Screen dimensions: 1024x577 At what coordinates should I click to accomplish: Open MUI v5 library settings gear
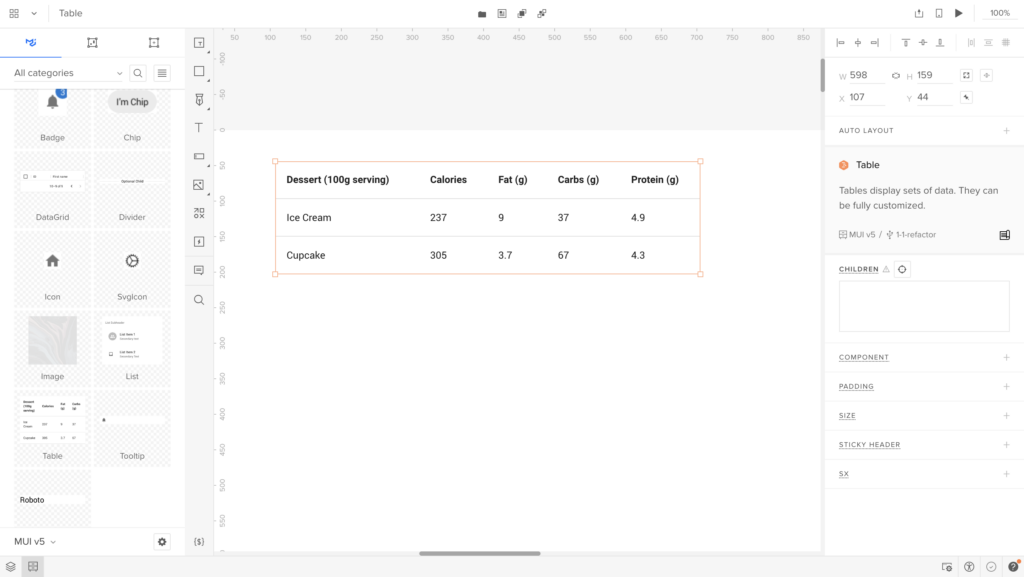coord(162,541)
